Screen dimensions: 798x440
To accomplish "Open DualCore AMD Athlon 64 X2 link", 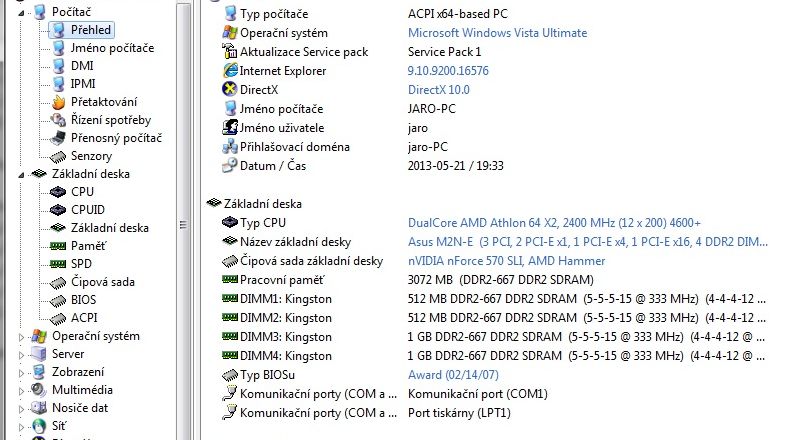I will coord(554,223).
